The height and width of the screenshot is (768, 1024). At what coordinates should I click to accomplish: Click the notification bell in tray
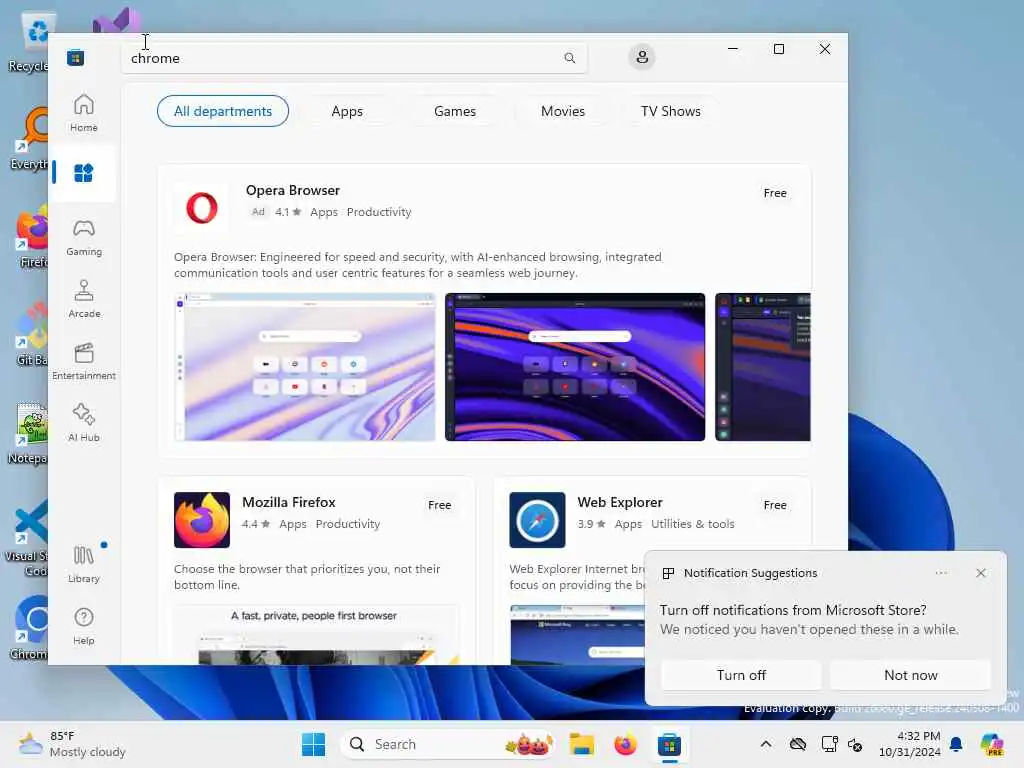pyautogui.click(x=956, y=744)
